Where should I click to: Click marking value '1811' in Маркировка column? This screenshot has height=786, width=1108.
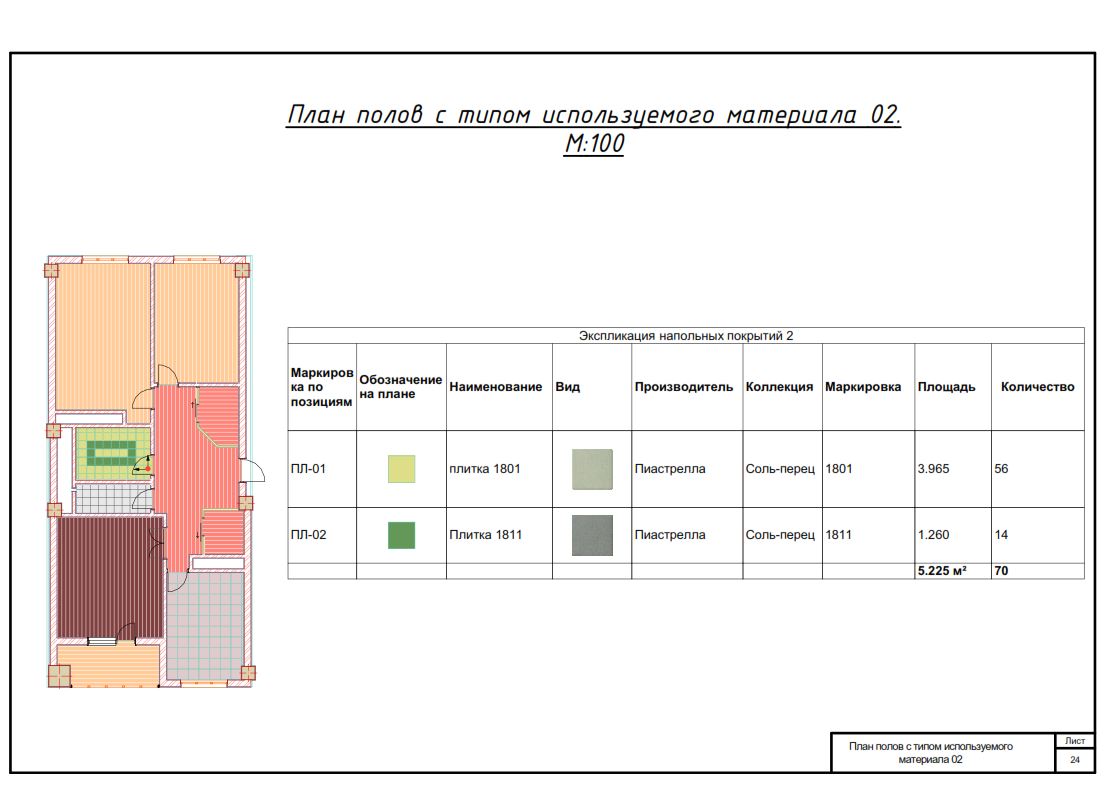click(839, 535)
